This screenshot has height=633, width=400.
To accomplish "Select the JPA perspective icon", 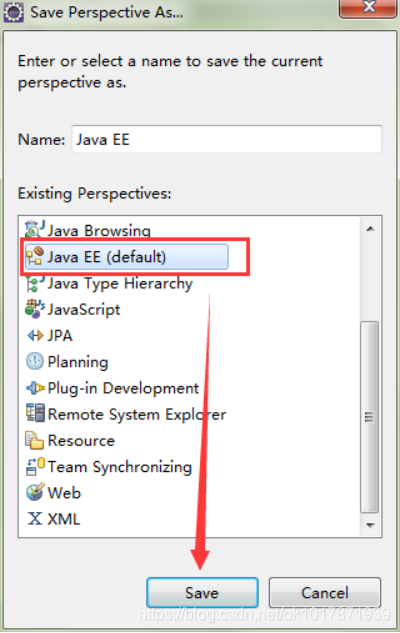I will (x=35, y=335).
